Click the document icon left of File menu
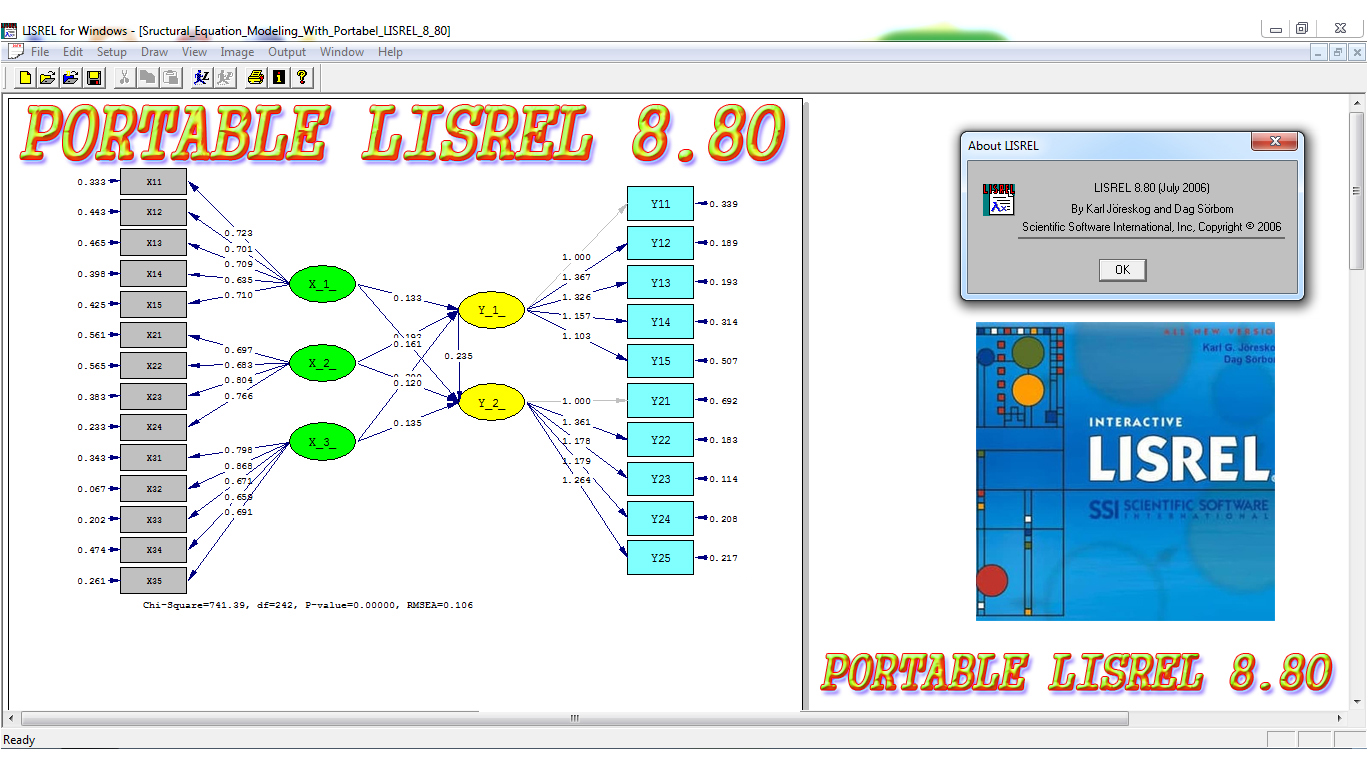 pos(15,52)
